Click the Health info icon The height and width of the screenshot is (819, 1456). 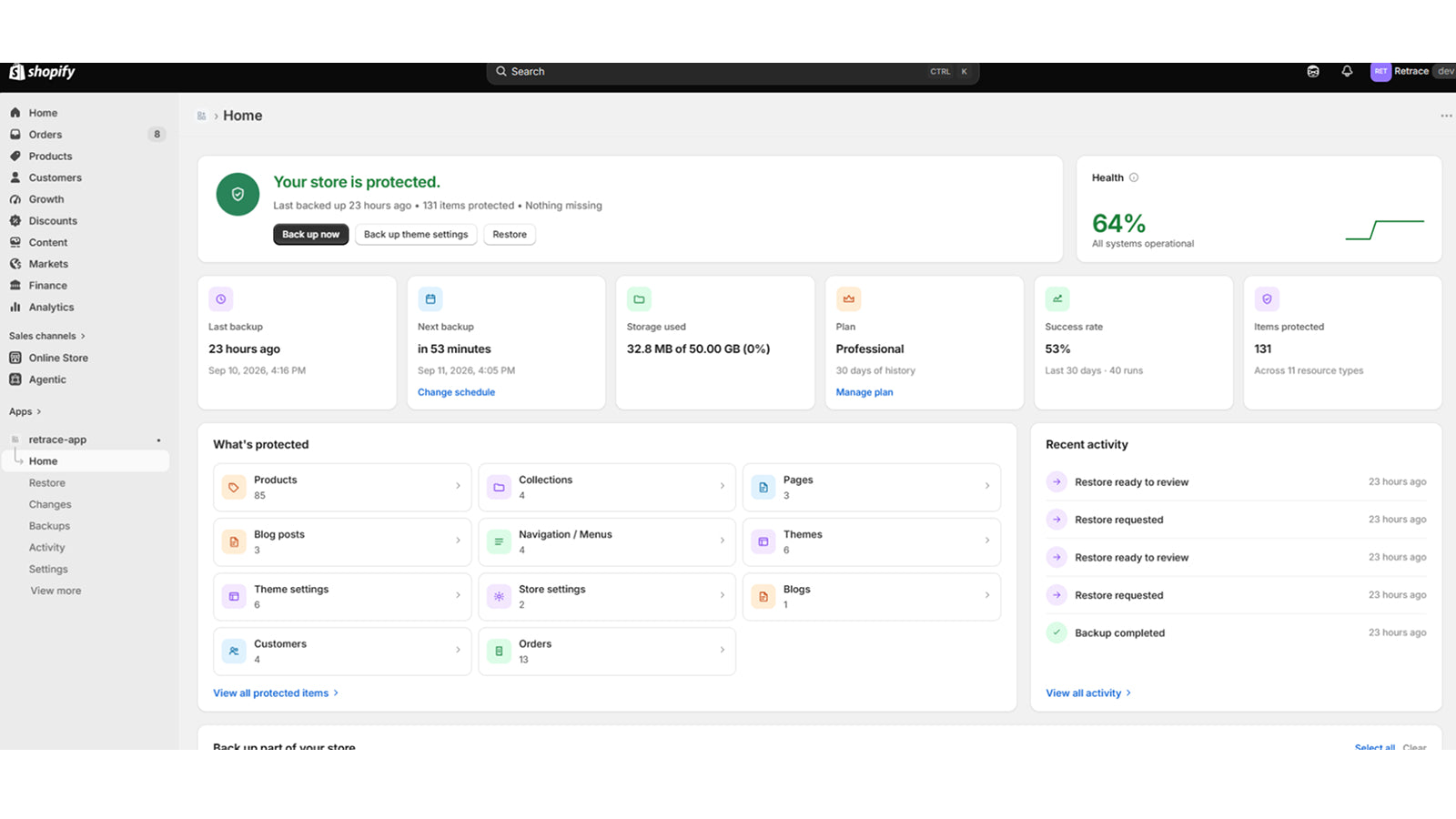[x=1134, y=177]
